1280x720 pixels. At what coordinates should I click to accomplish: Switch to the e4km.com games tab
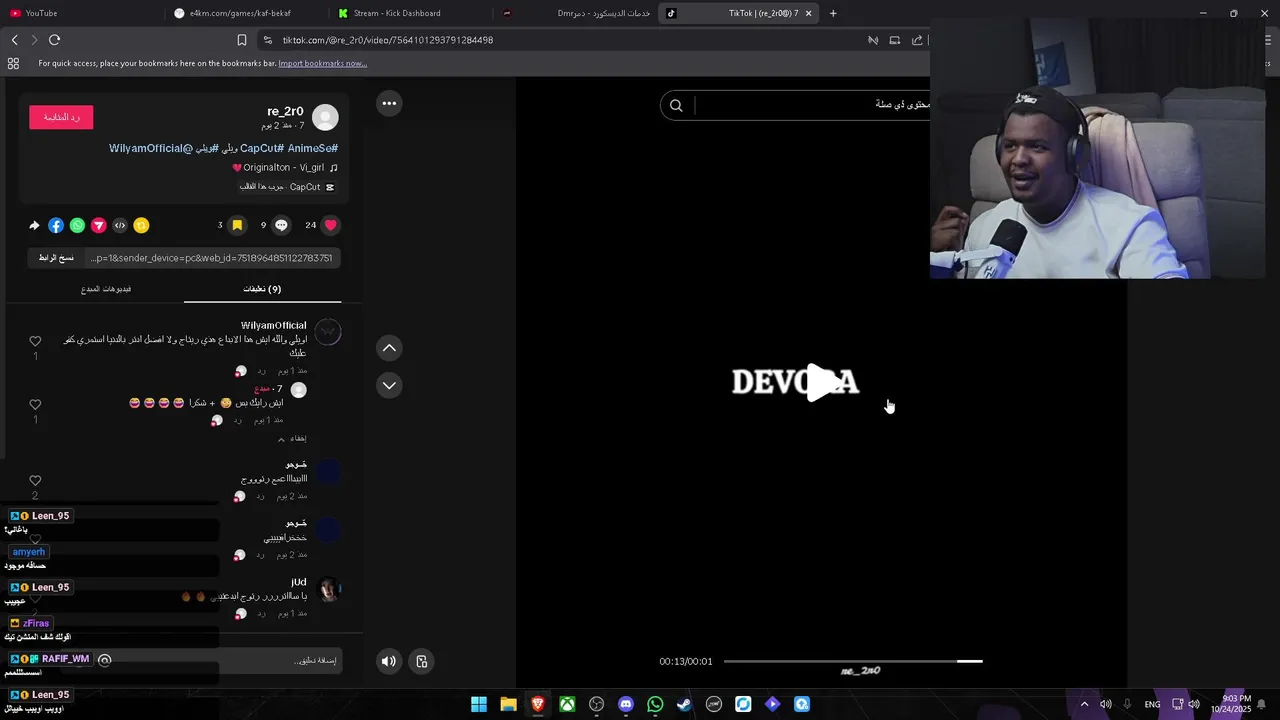[x=245, y=13]
